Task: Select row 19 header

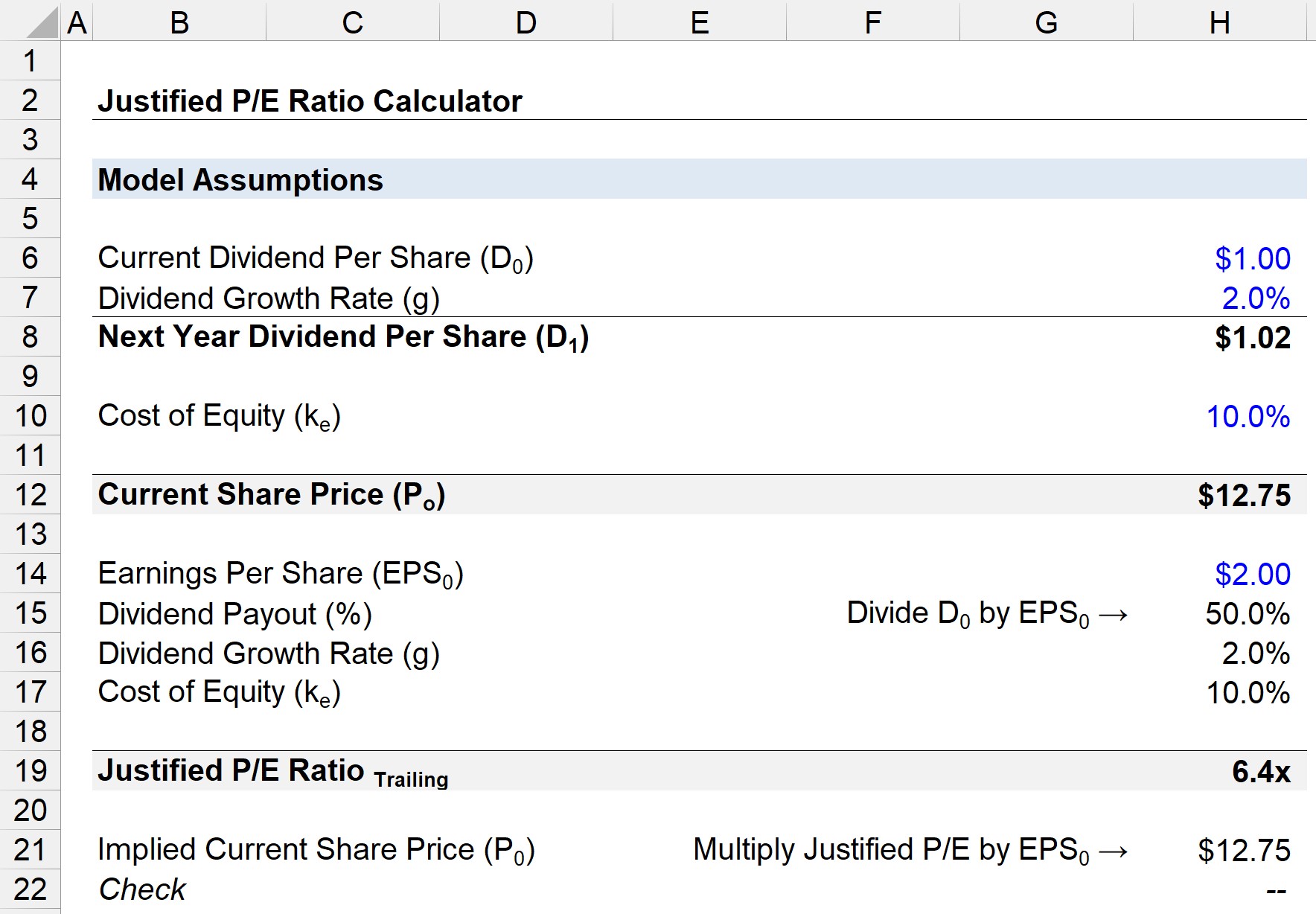Action: coord(30,771)
